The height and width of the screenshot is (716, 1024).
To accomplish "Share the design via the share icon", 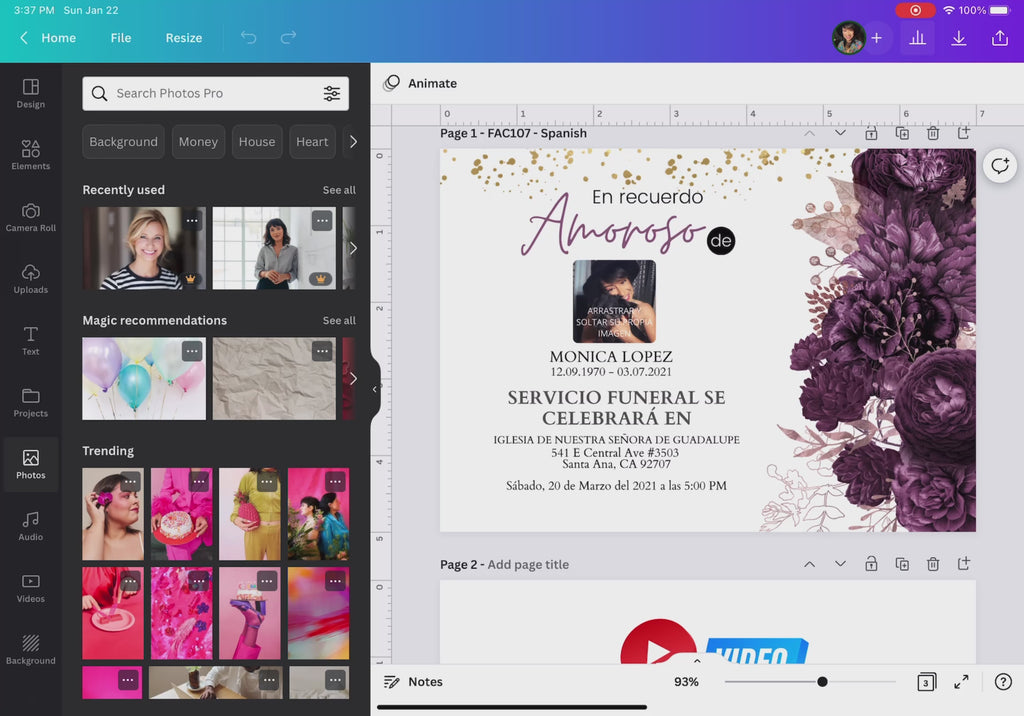I will [x=1000, y=38].
